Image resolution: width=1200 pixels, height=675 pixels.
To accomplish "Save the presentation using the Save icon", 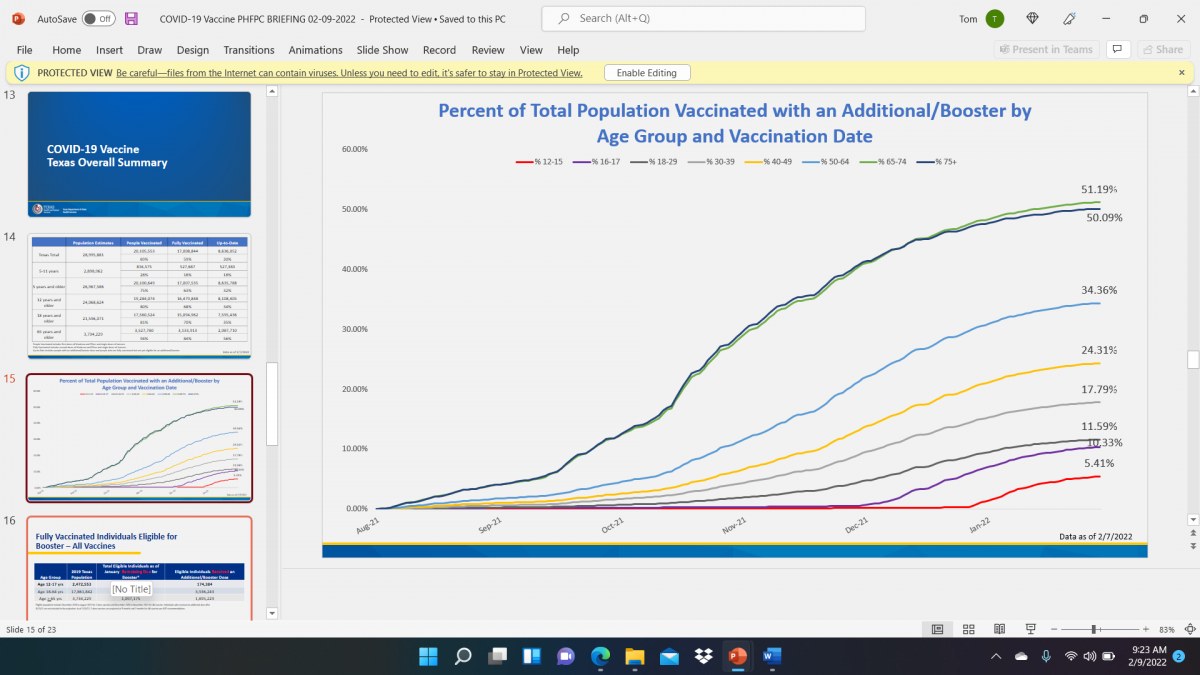I will [132, 17].
